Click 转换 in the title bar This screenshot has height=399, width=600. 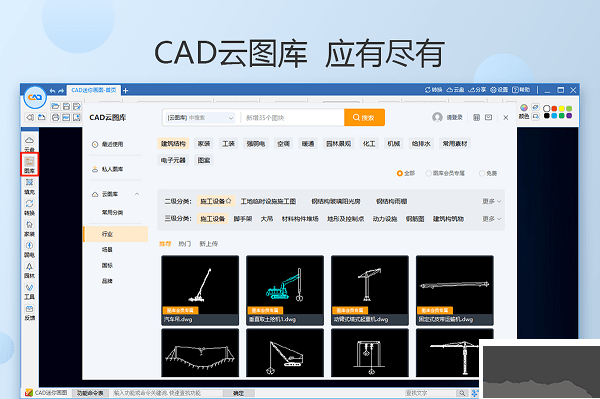tap(433, 90)
